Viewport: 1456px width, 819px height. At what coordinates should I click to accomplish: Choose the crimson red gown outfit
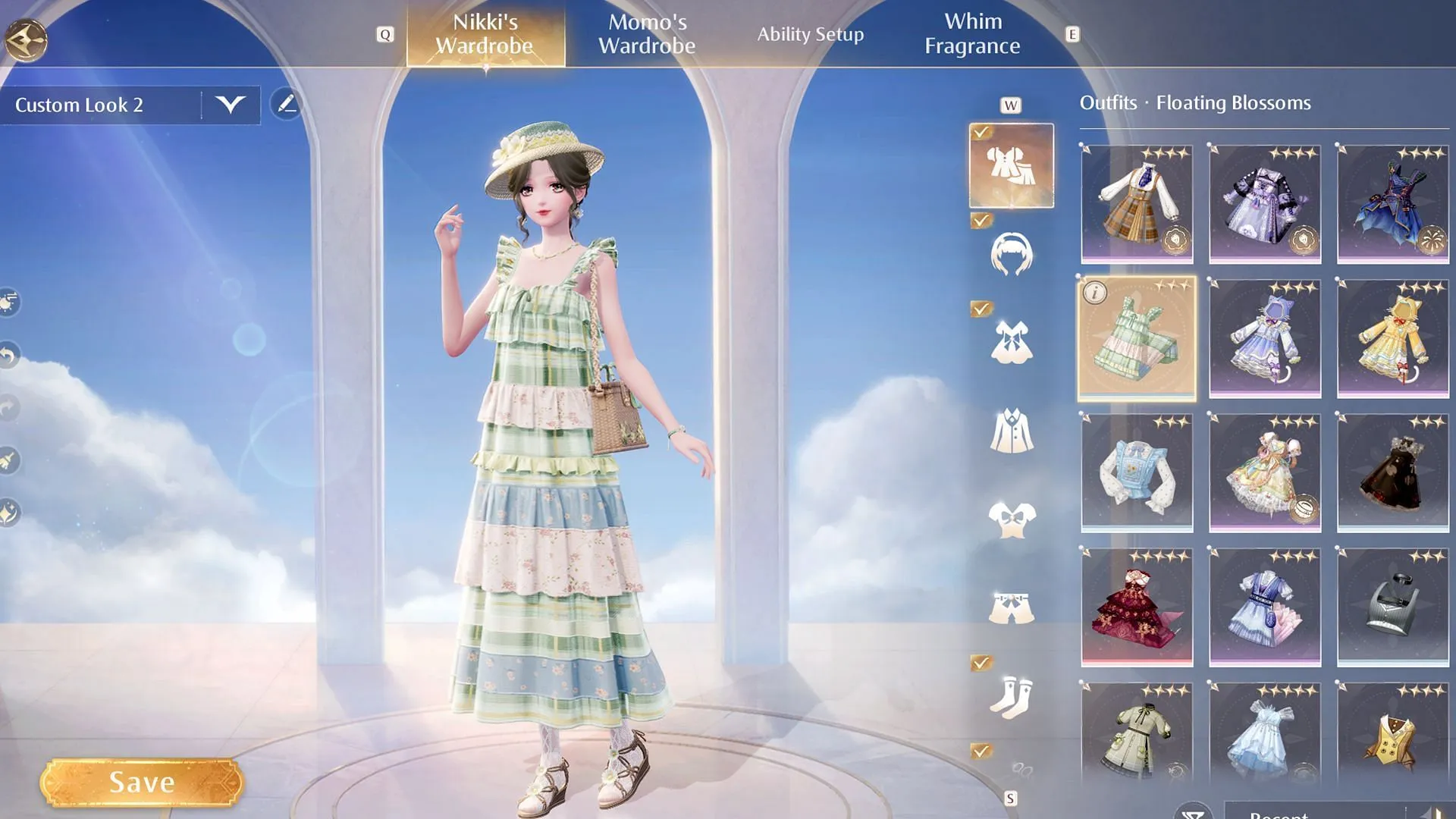click(x=1137, y=607)
